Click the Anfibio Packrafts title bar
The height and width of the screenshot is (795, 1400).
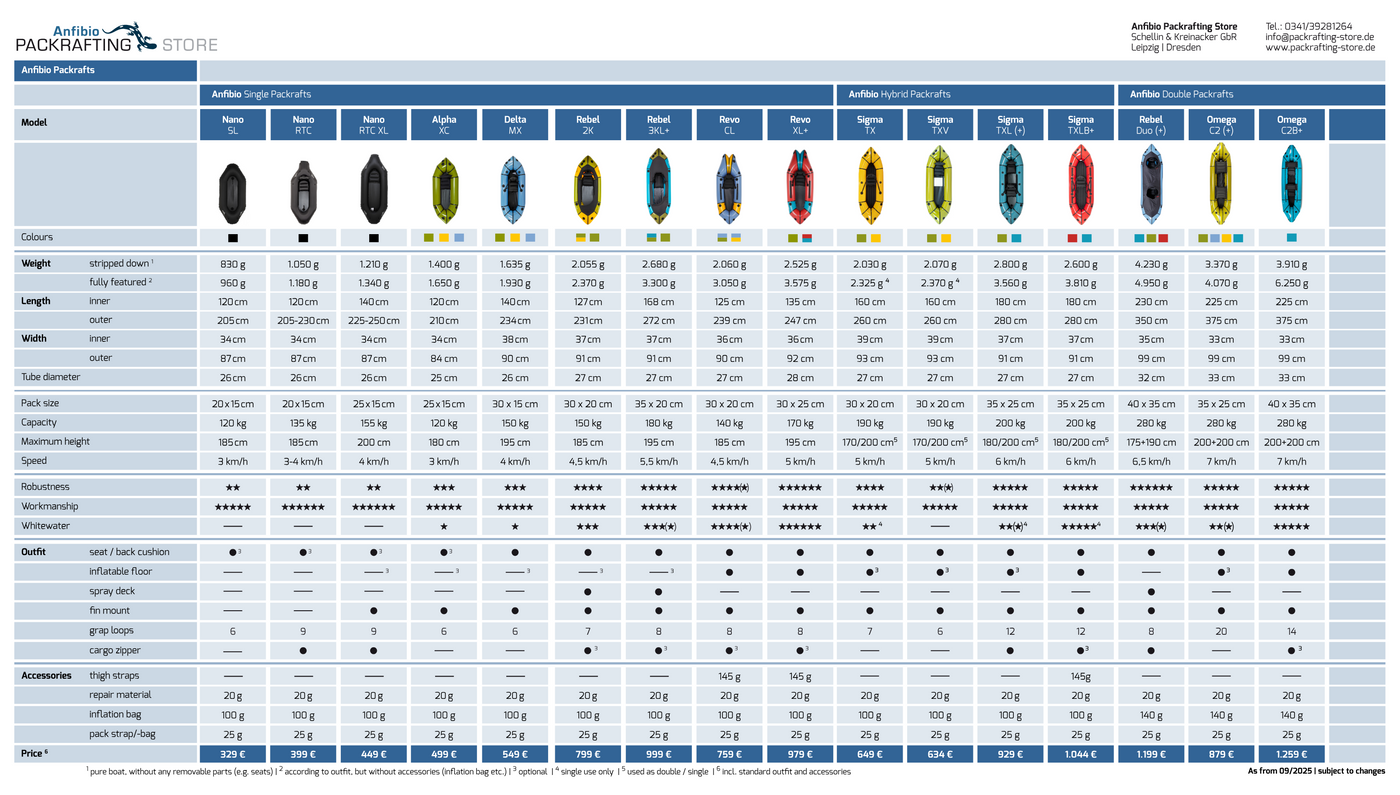click(x=105, y=70)
